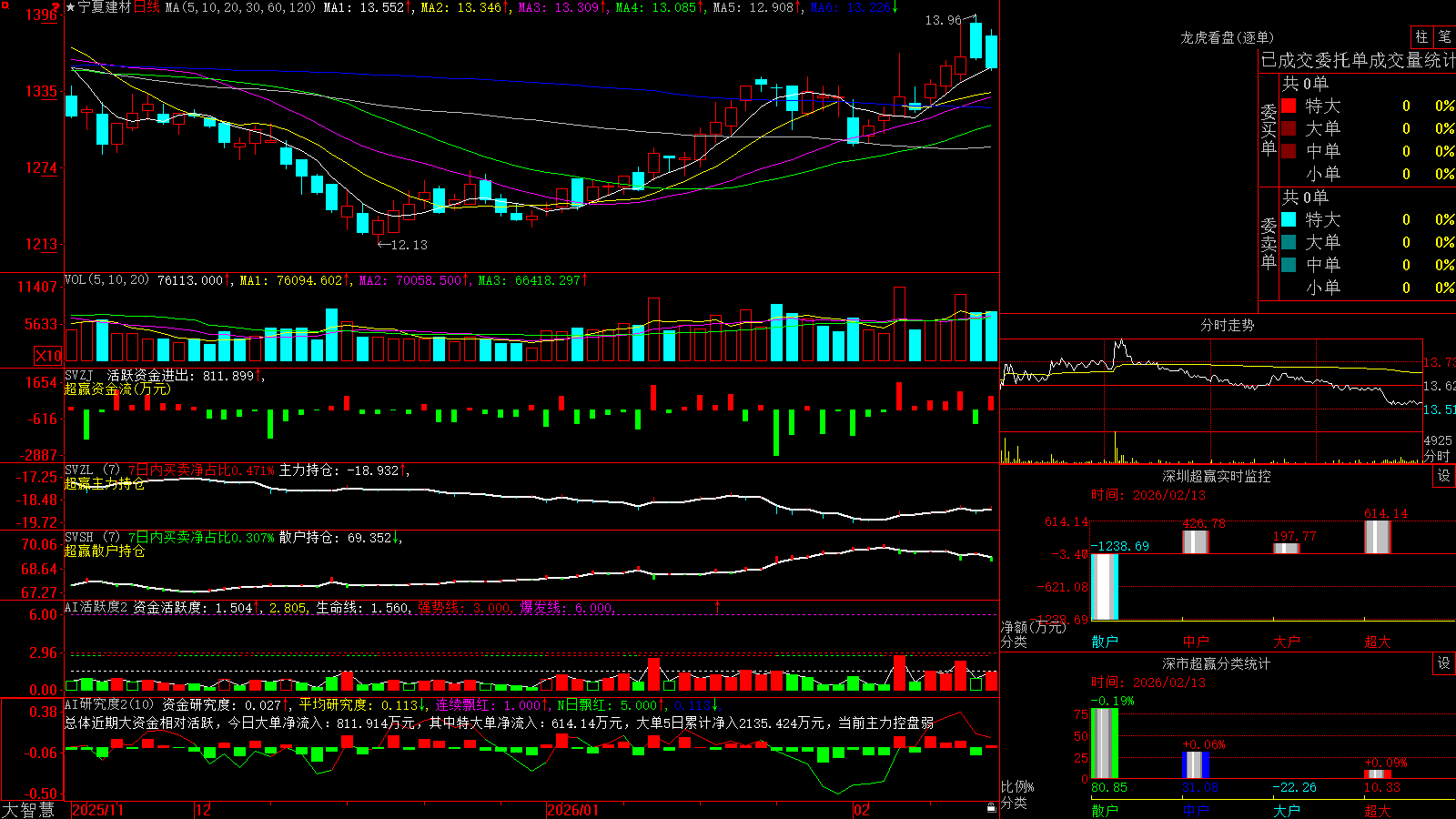
Task: Click the 中户 category bar showing +0.06%
Action: click(1196, 765)
